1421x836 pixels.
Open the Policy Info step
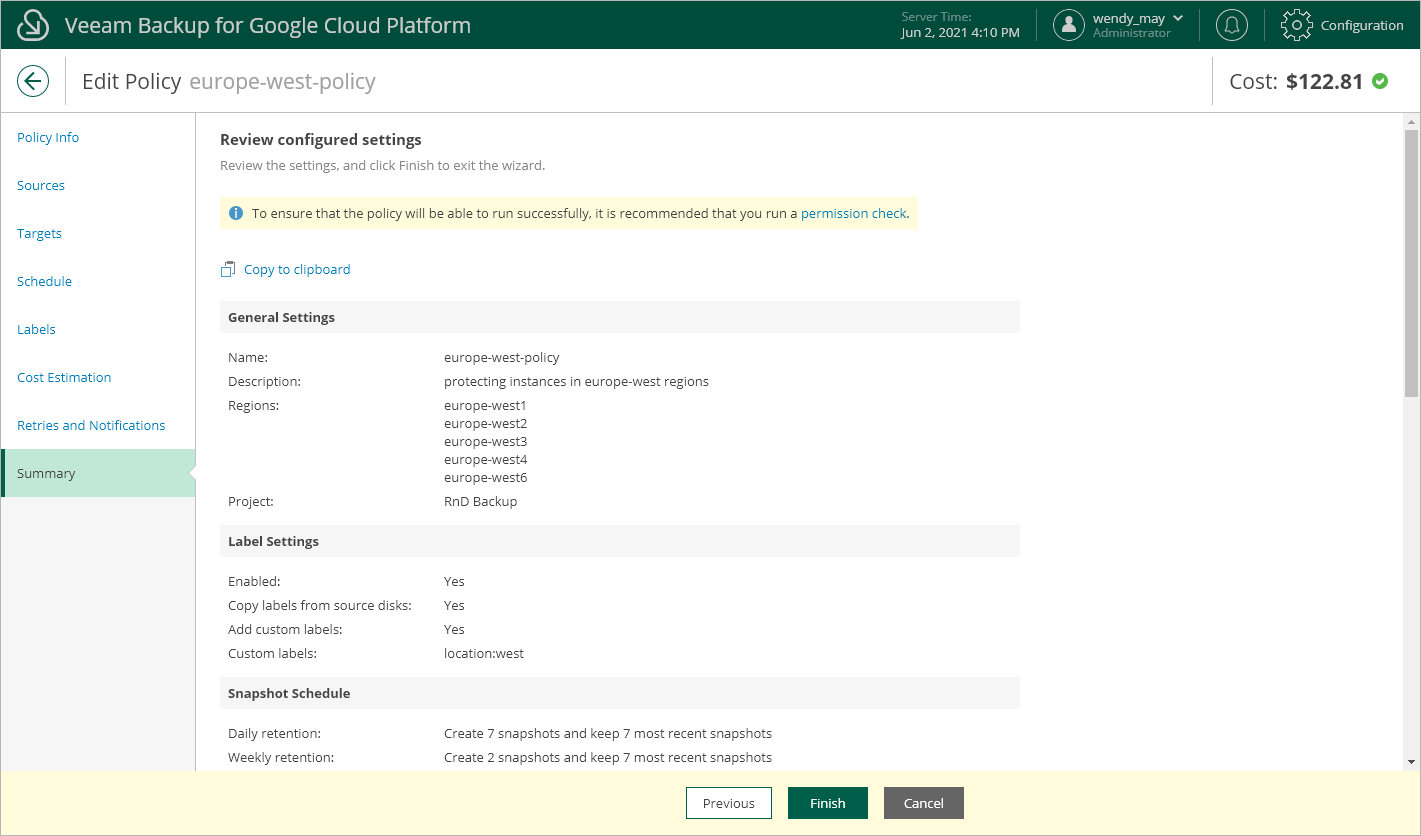coord(48,137)
